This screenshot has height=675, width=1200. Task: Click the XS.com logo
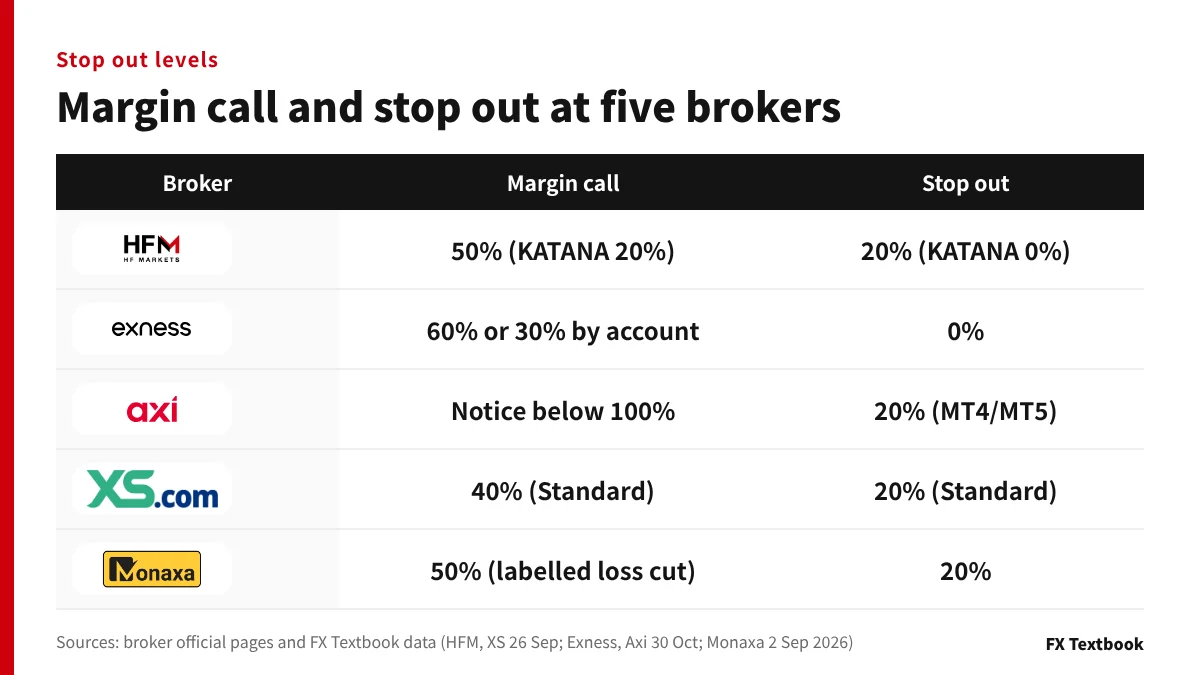coord(152,489)
